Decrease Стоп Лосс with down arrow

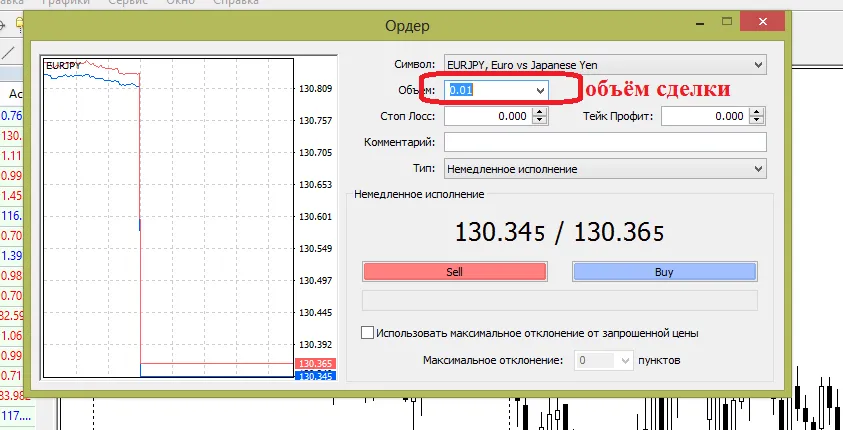click(x=540, y=120)
